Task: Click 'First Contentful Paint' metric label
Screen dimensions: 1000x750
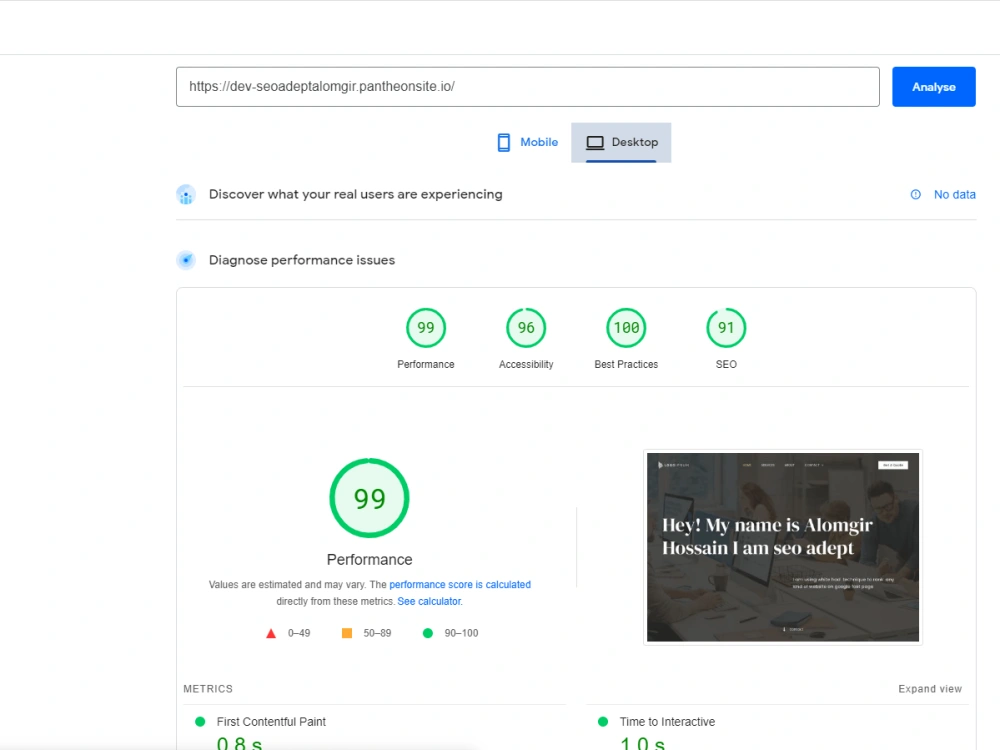Action: pyautogui.click(x=271, y=722)
